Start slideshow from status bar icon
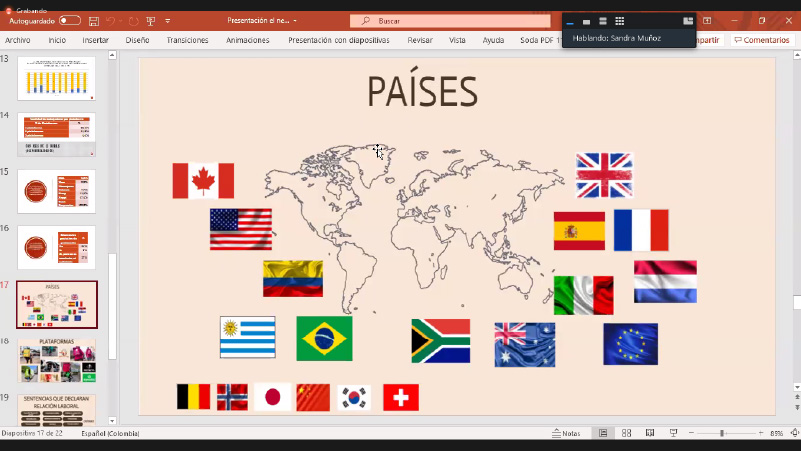The height and width of the screenshot is (451, 801). pyautogui.click(x=673, y=433)
